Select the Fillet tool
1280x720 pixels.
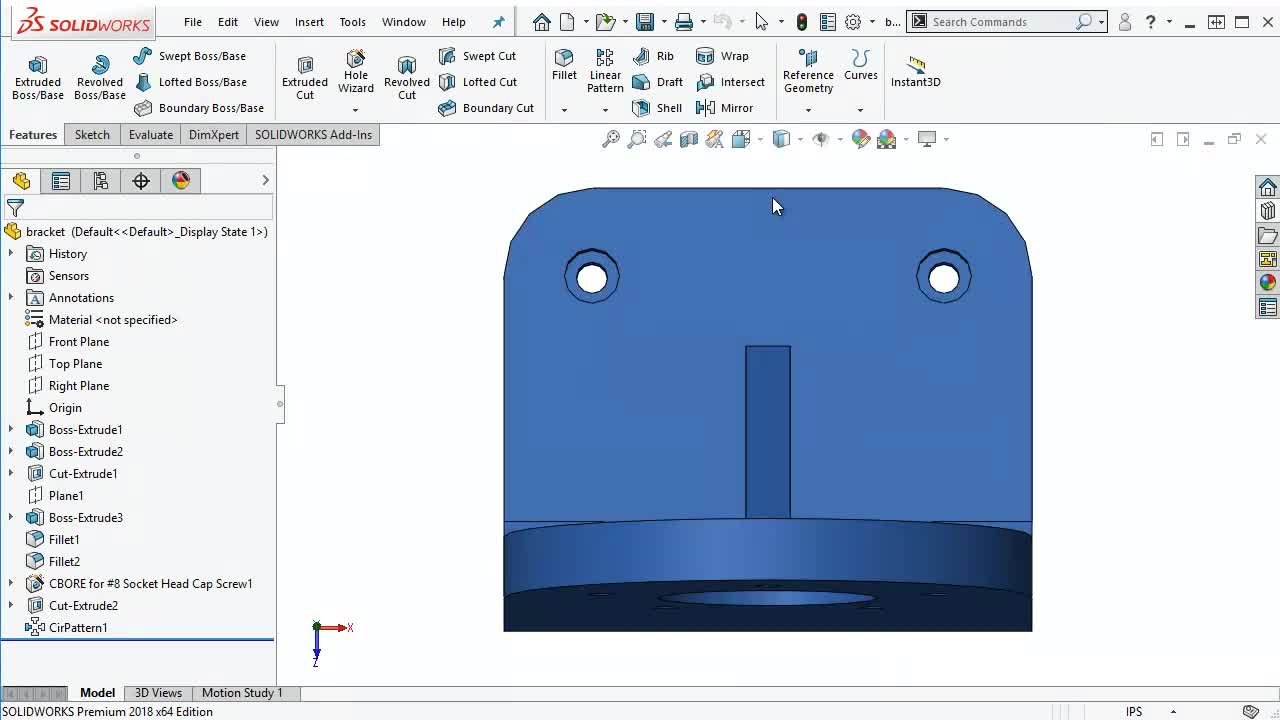(x=564, y=64)
